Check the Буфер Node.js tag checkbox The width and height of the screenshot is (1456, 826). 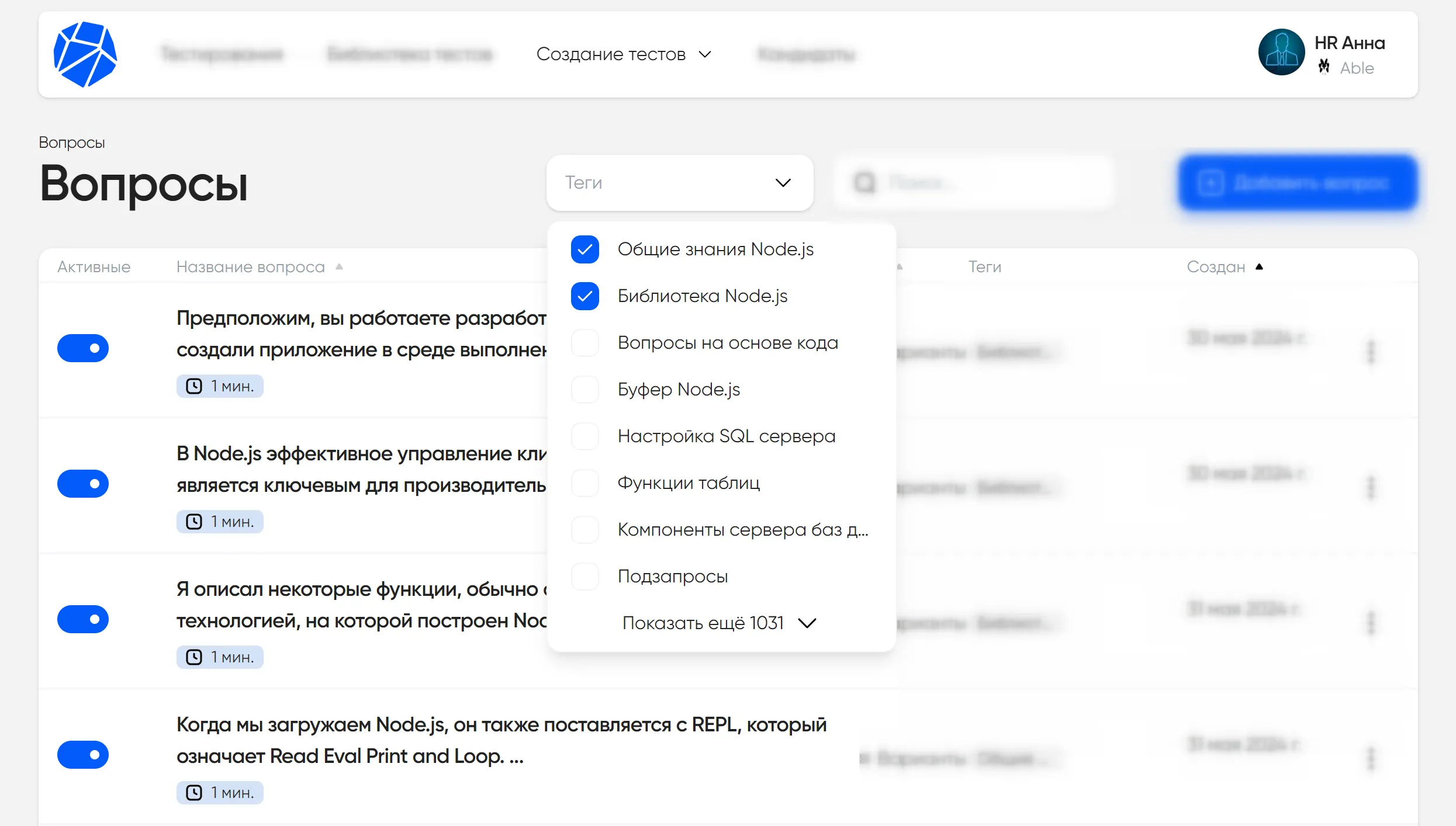pos(585,390)
